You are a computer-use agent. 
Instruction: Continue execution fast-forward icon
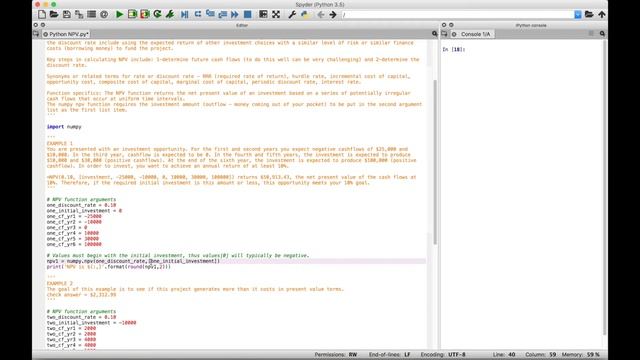[235, 14]
